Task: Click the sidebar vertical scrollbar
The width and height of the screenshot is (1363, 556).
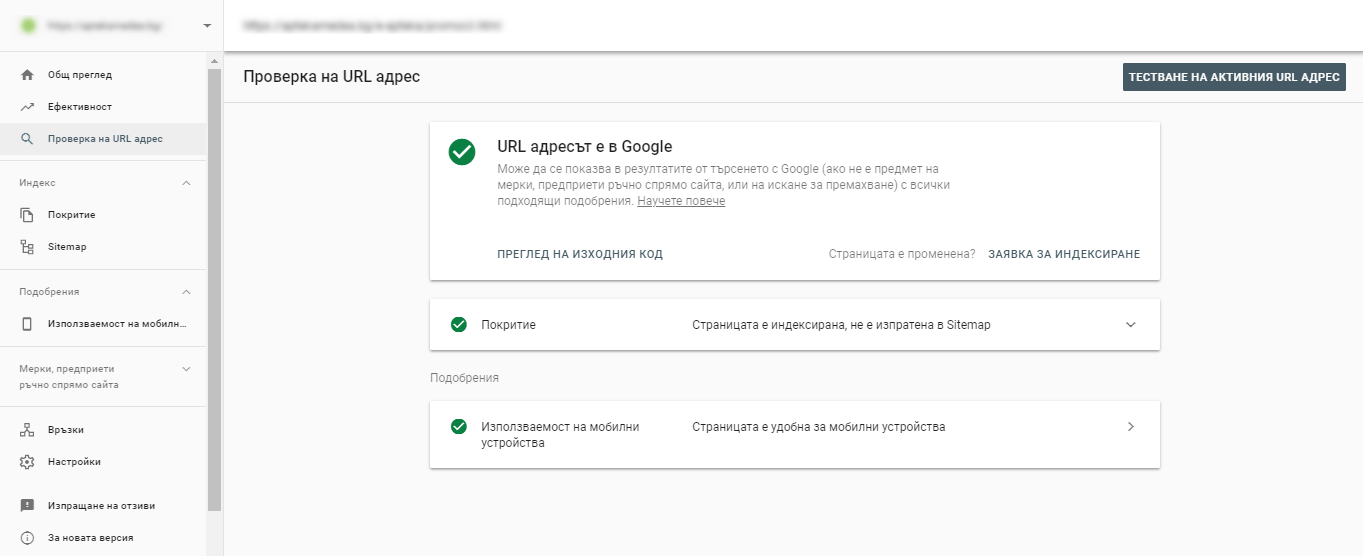Action: tap(214, 290)
